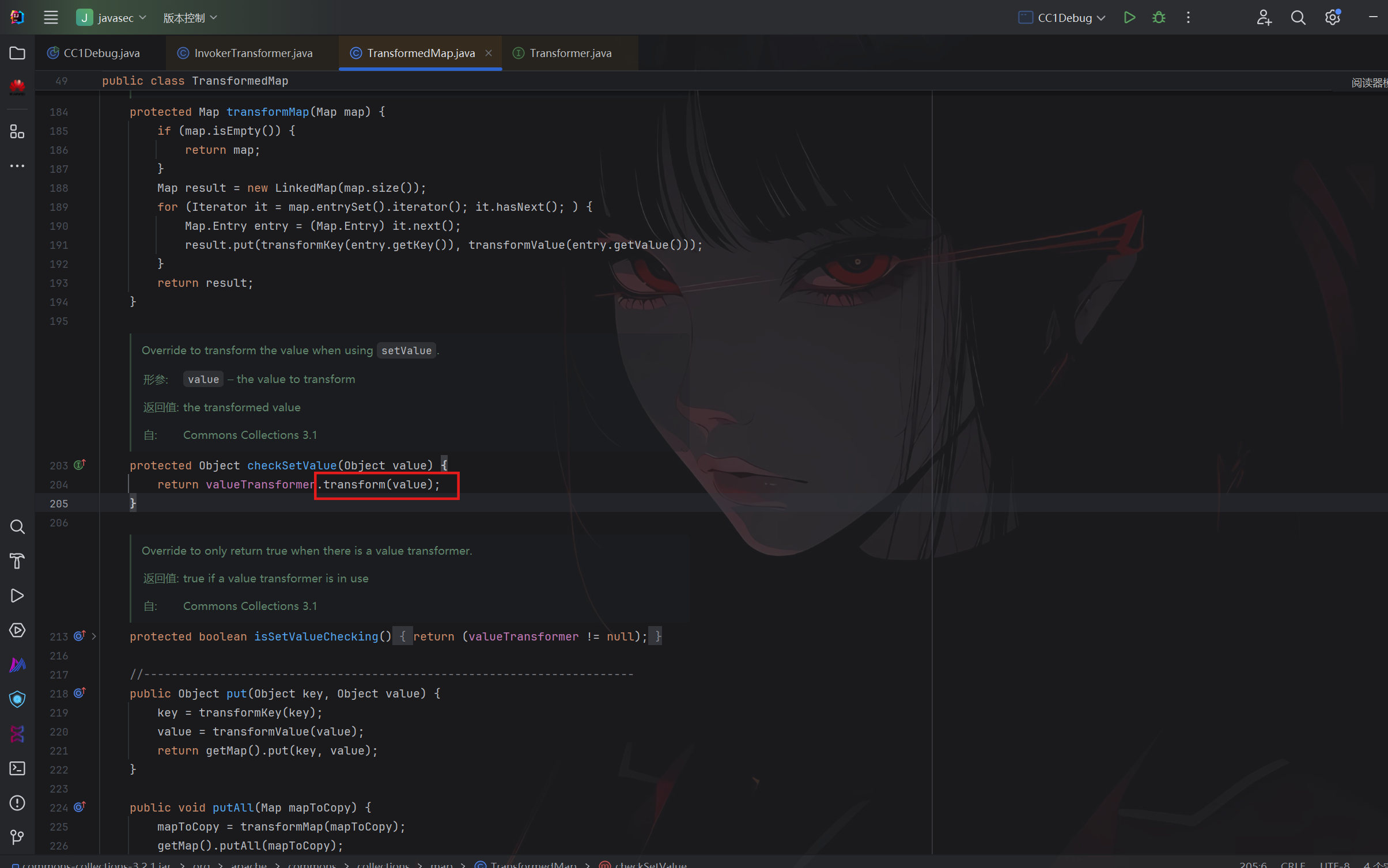Open IDE settings gear icon
Viewport: 1388px width, 868px height.
(x=1332, y=17)
